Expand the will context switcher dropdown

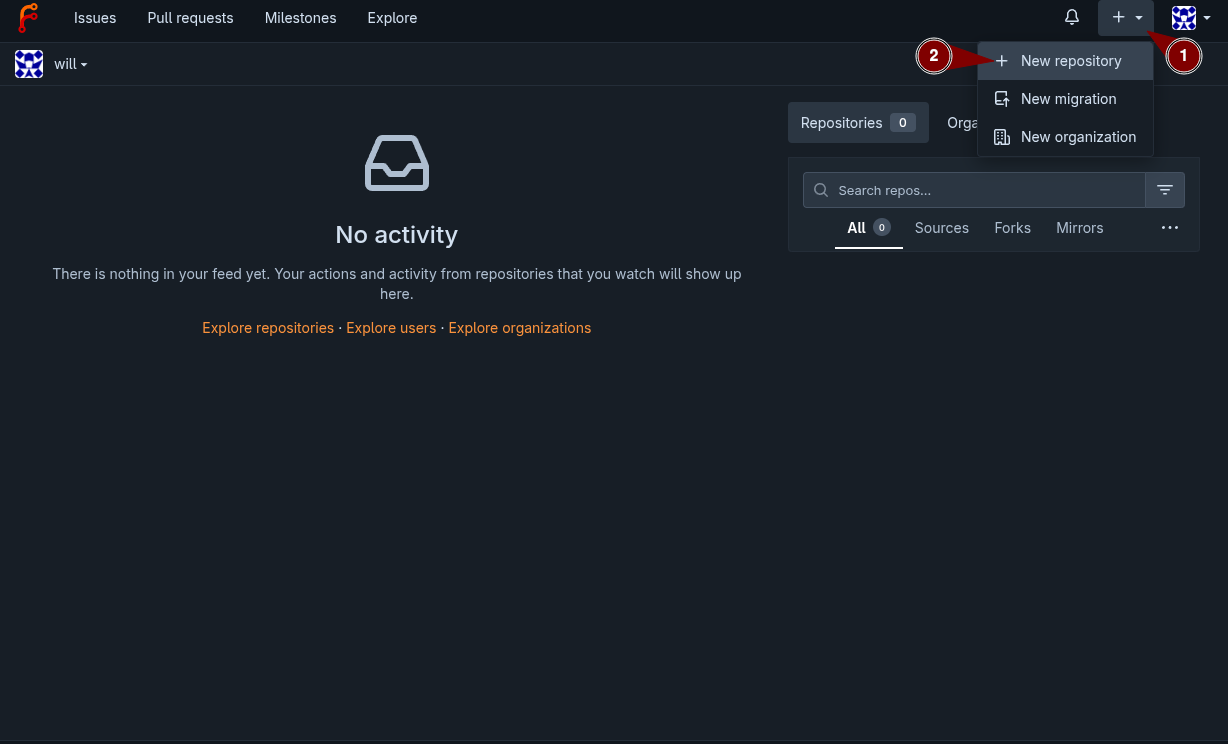(x=71, y=64)
